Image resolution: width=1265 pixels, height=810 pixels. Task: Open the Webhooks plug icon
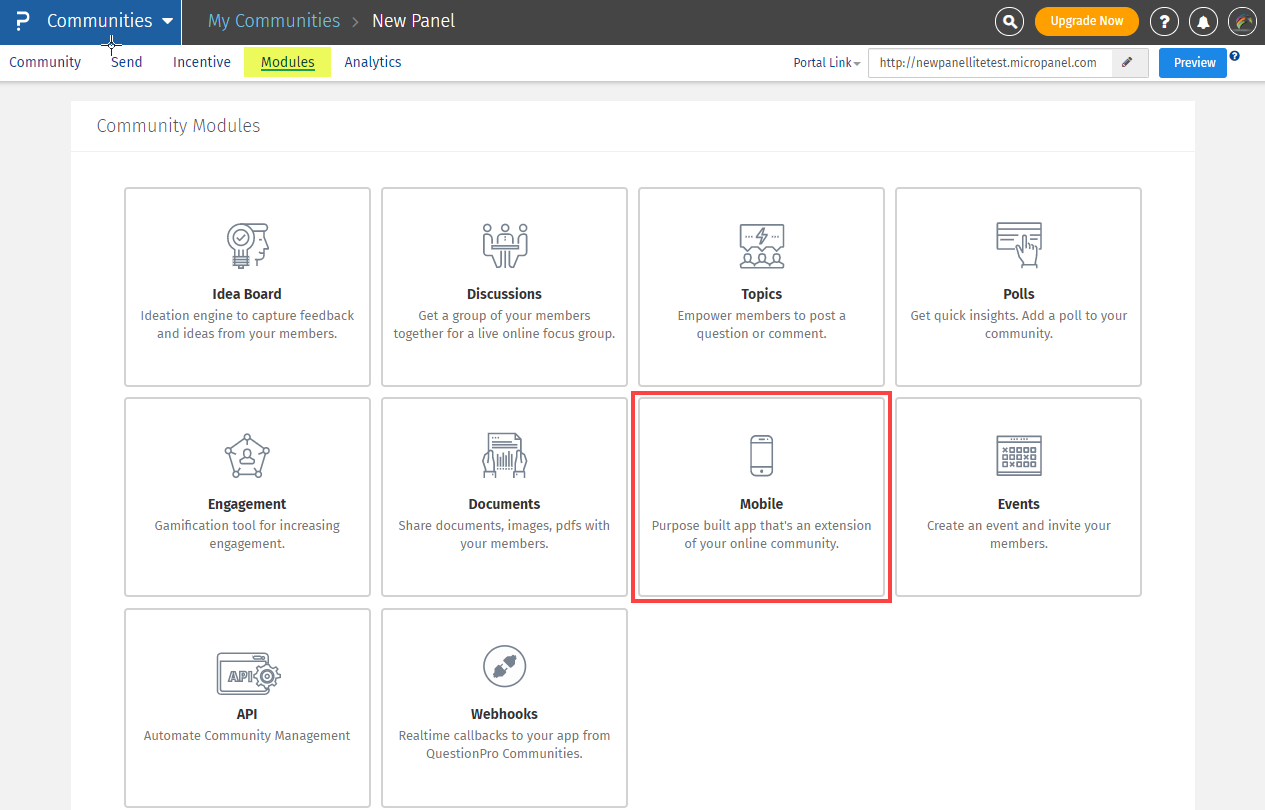(x=504, y=666)
